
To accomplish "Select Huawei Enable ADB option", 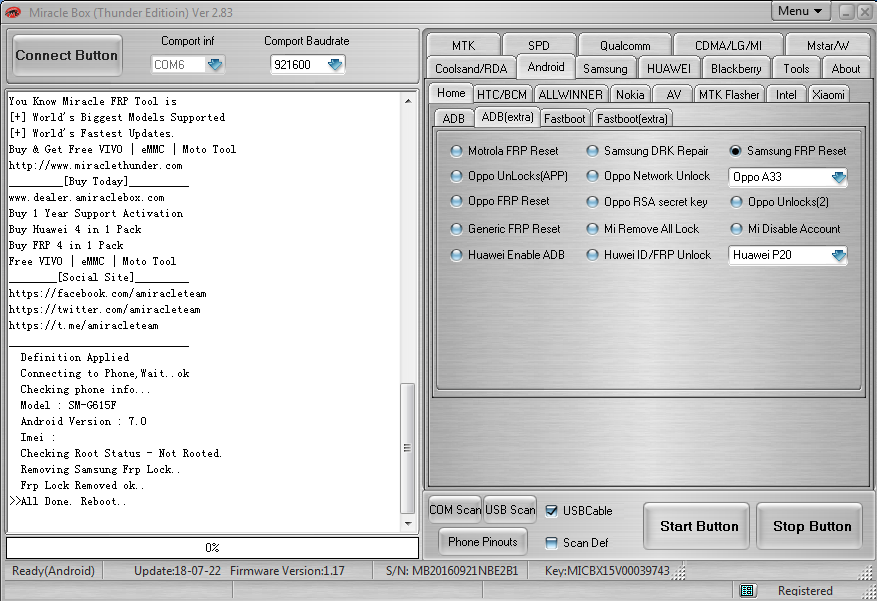I will [507, 255].
